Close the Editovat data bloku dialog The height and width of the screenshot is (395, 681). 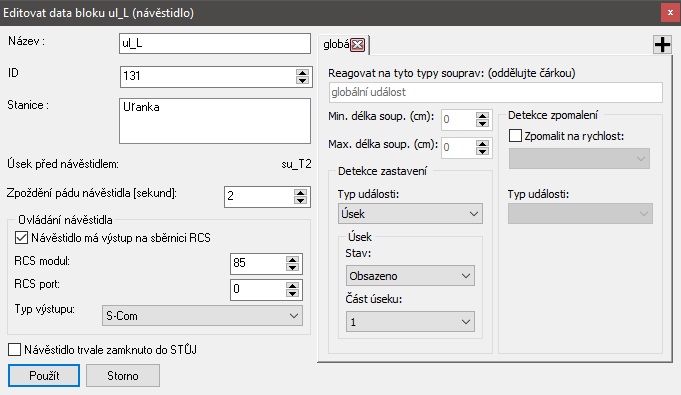click(x=670, y=13)
